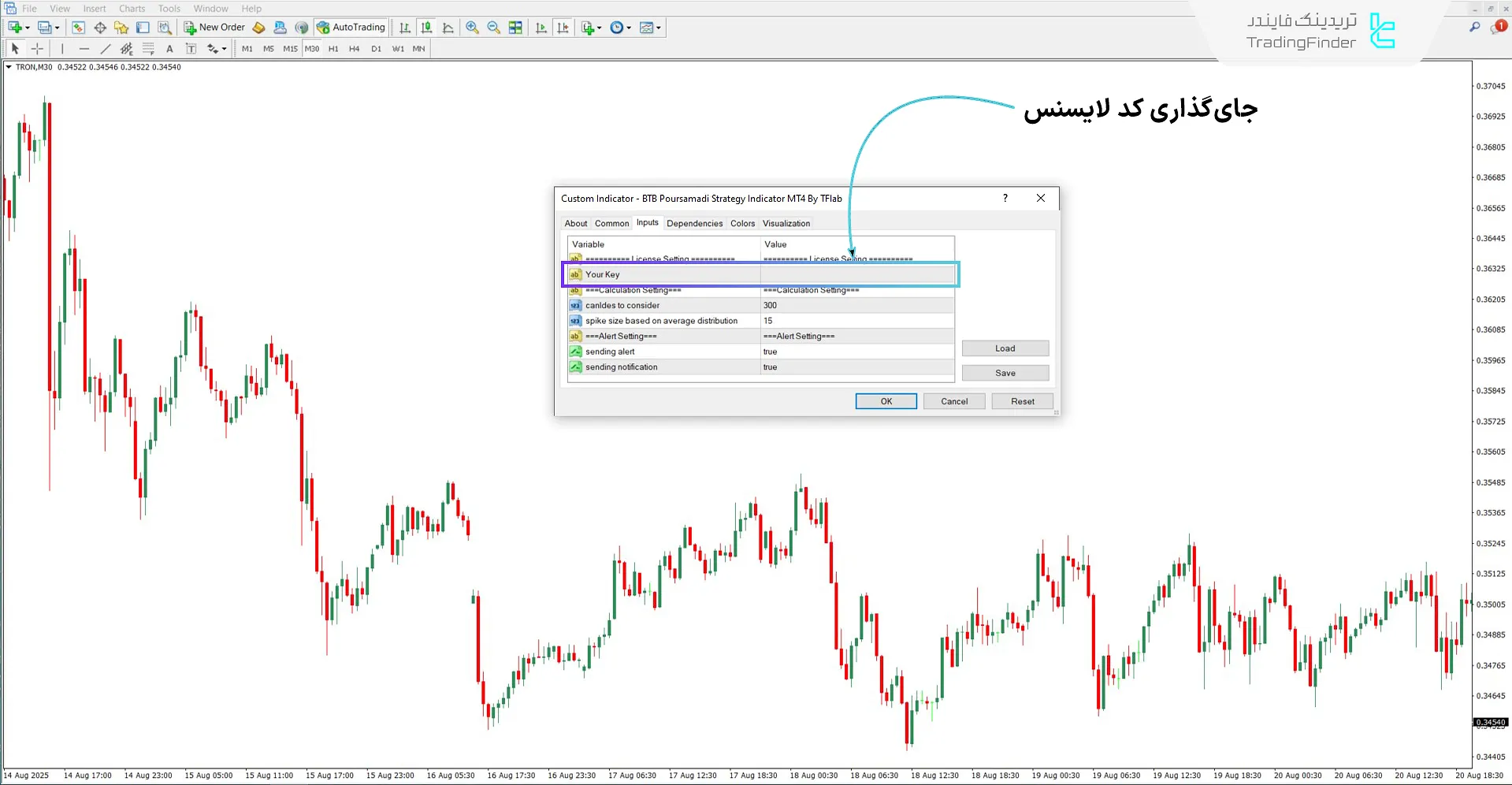Confirm indicator settings with OK

(885, 401)
